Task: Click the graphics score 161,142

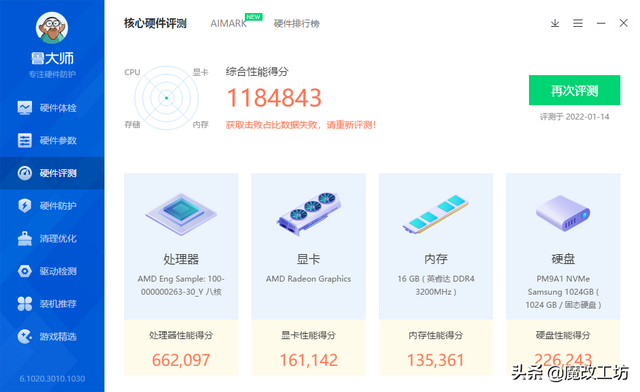Action: point(309,360)
